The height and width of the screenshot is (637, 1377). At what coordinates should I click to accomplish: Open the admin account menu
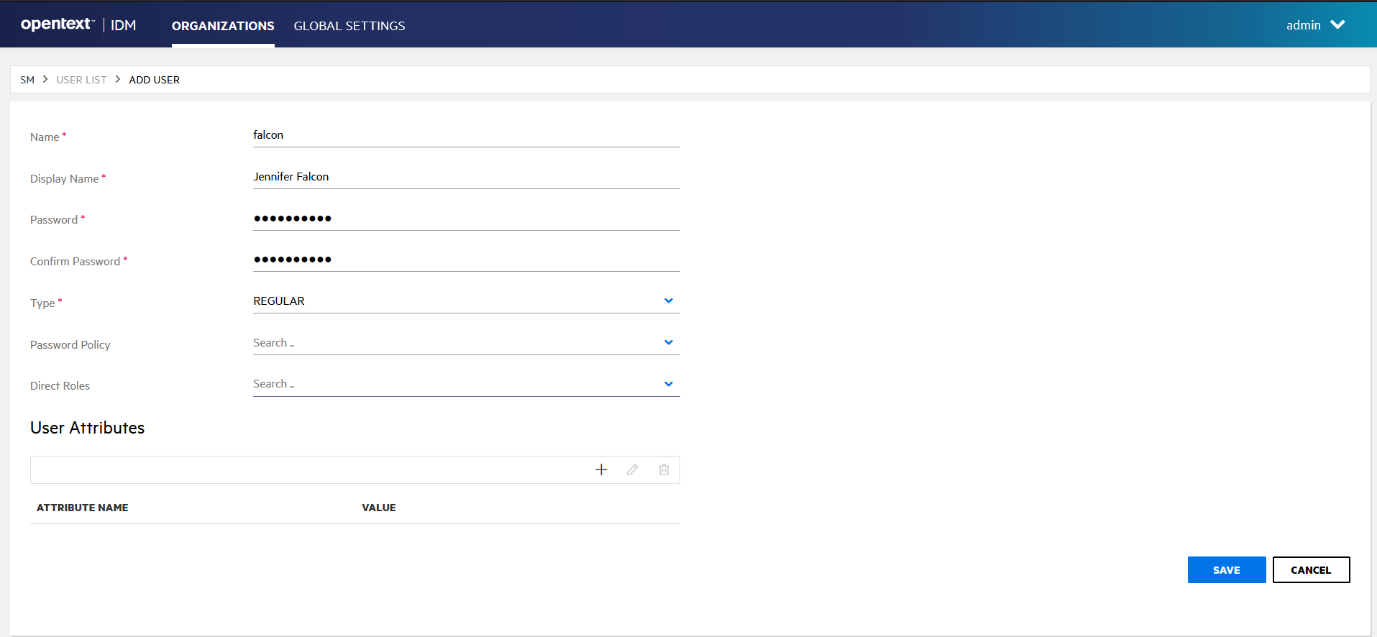[1315, 25]
